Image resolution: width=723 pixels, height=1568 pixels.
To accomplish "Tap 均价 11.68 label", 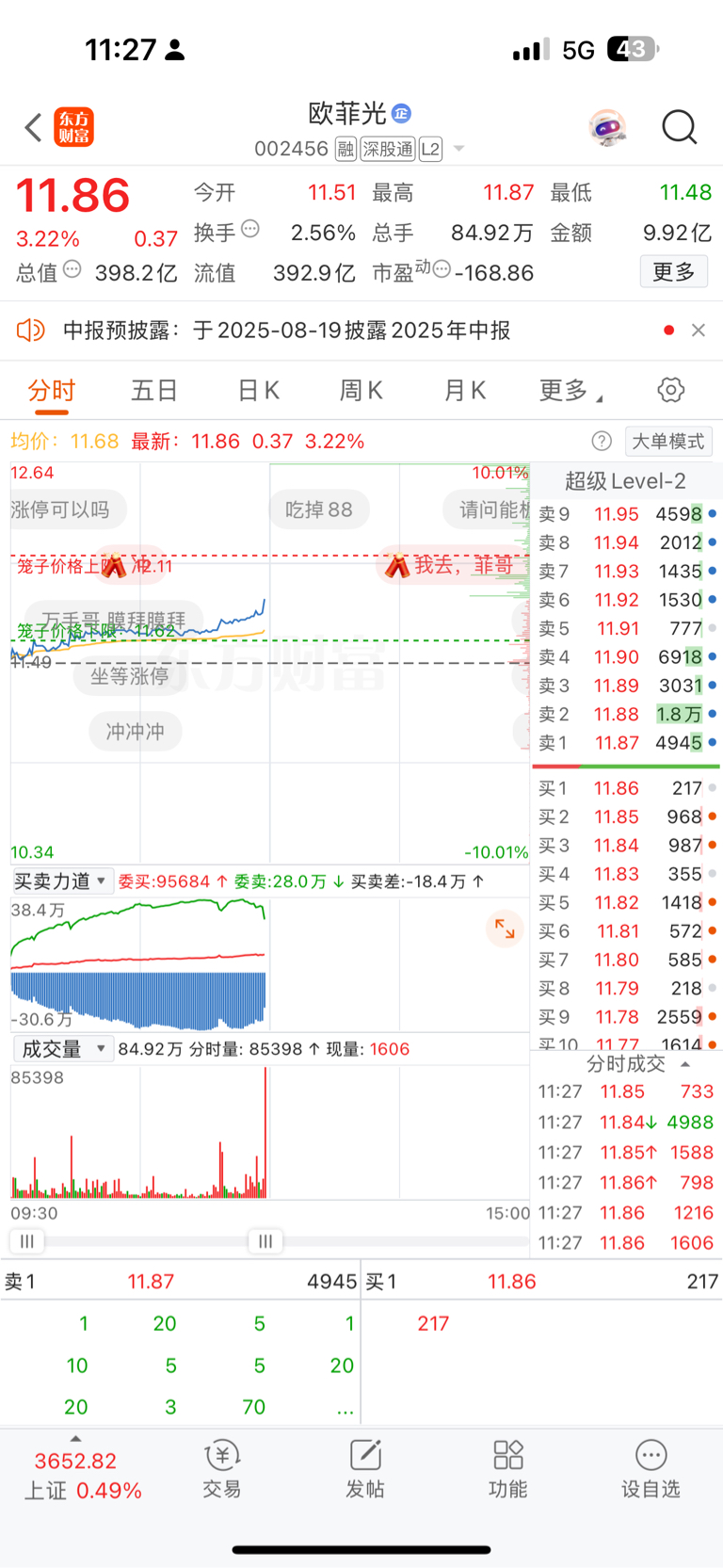I will point(65,442).
